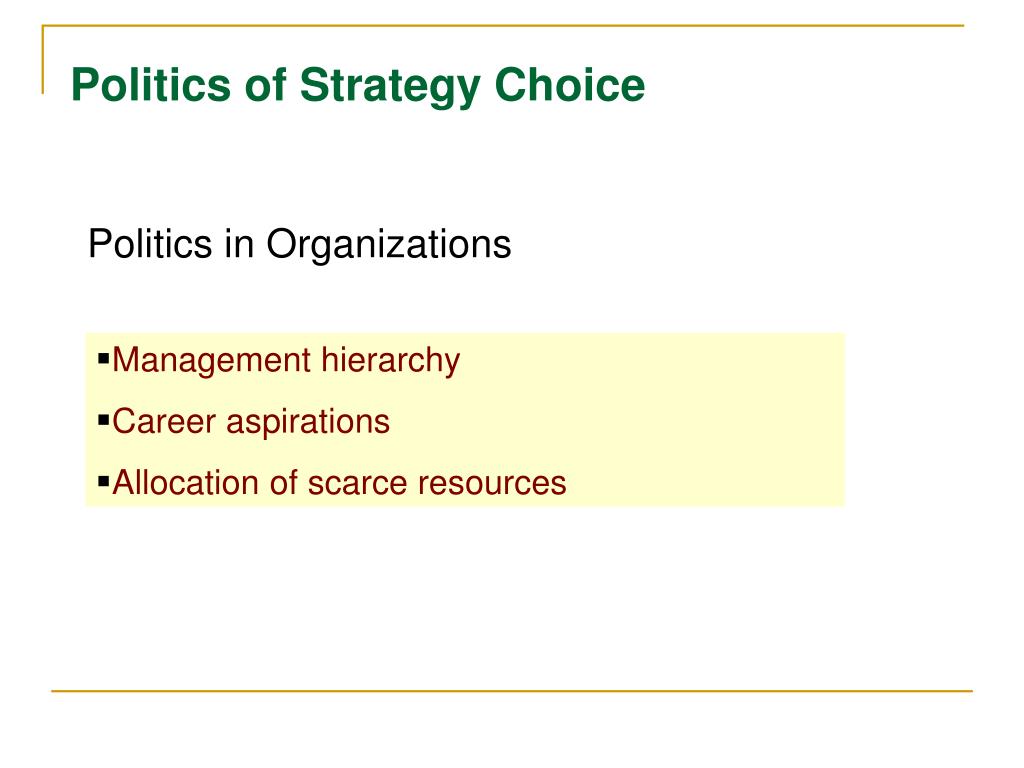Select the Politics in Organizations subheading

pos(300,245)
